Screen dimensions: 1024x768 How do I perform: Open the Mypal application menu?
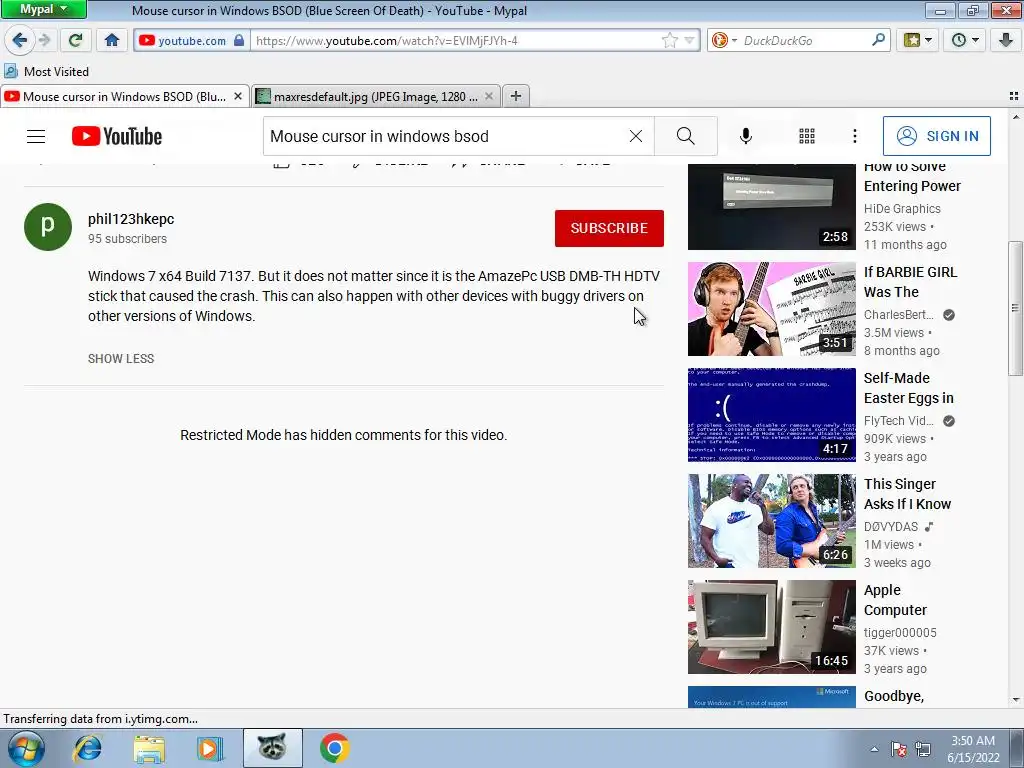pos(43,9)
